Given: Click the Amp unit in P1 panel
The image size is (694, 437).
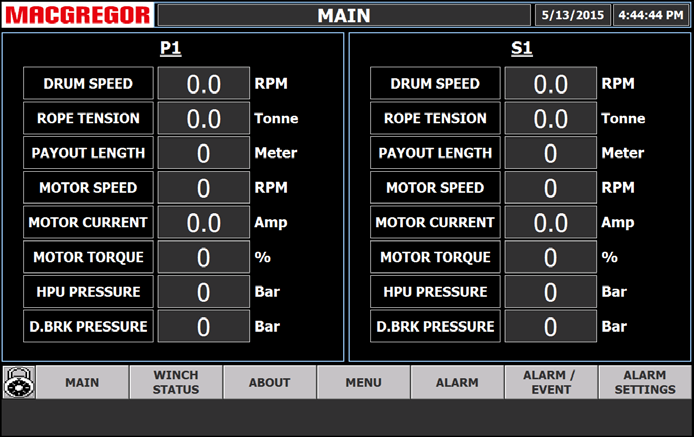Looking at the screenshot, I should coord(271,223).
